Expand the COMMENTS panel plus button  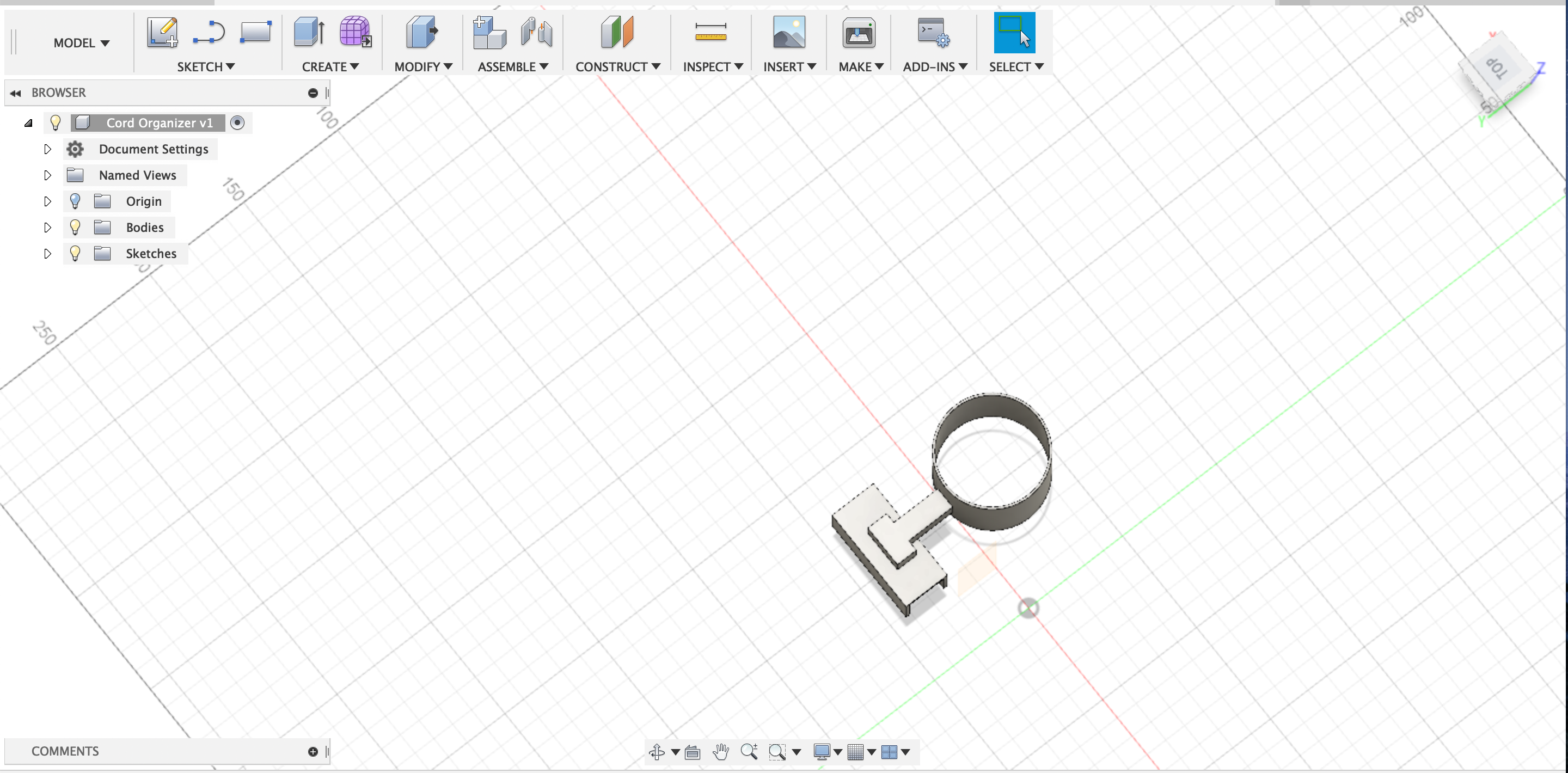click(313, 752)
